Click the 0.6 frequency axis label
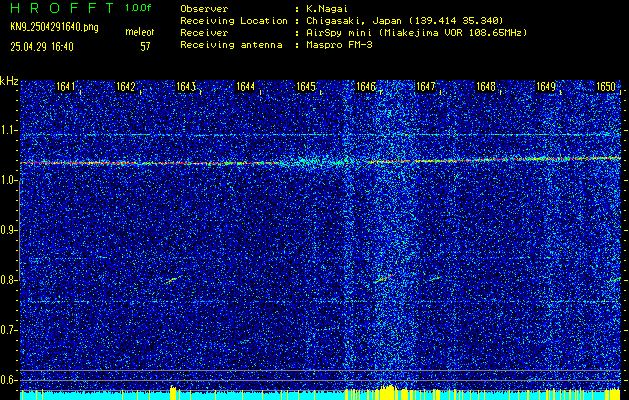 click(x=7, y=380)
